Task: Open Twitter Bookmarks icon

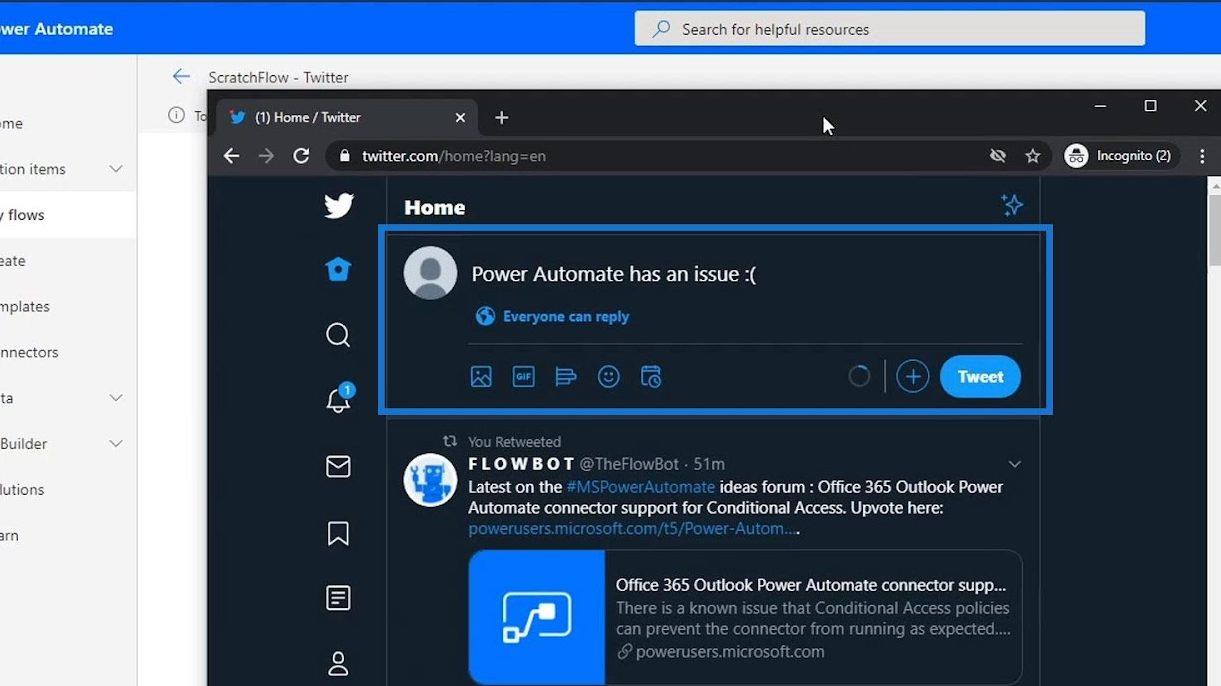Action: [x=338, y=534]
